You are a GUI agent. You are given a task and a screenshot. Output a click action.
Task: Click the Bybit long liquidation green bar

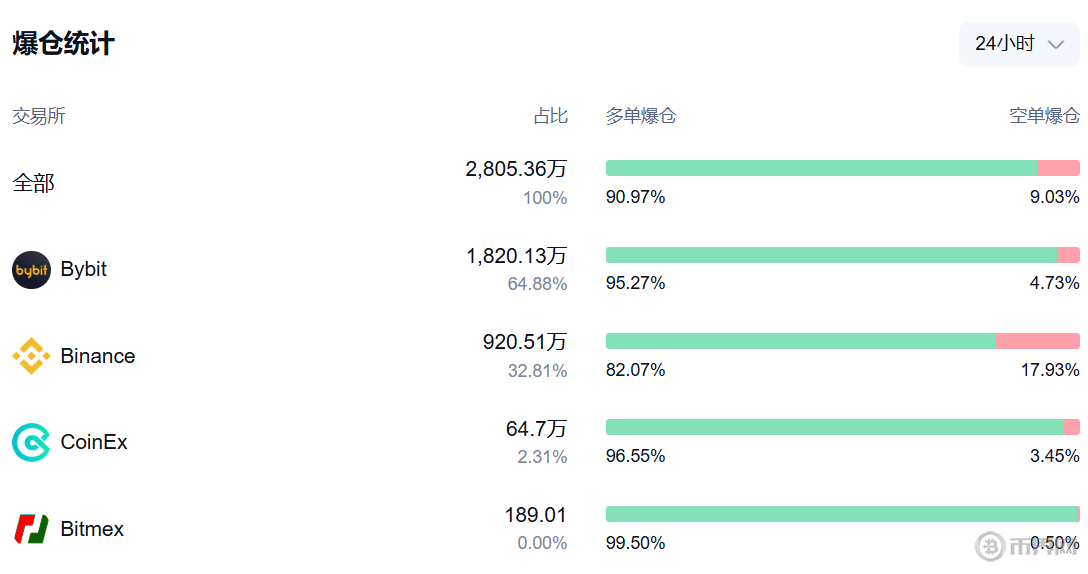point(830,255)
